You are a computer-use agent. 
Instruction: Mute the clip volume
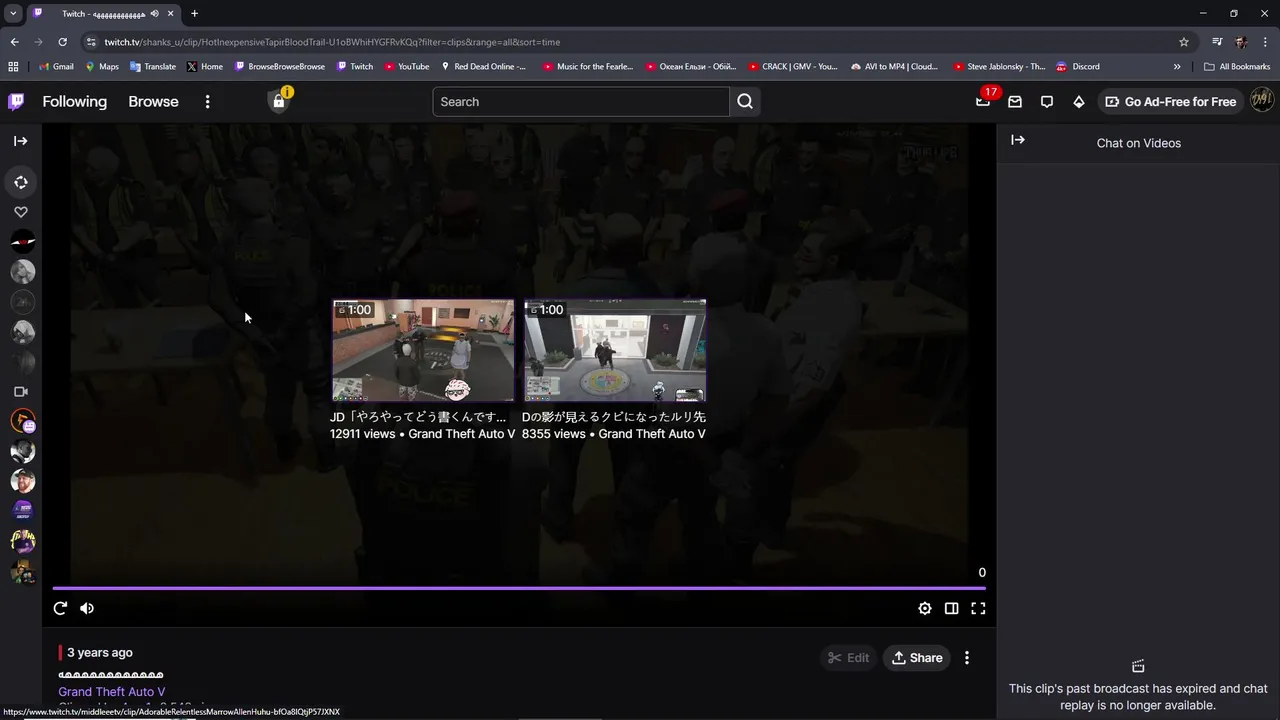click(87, 608)
